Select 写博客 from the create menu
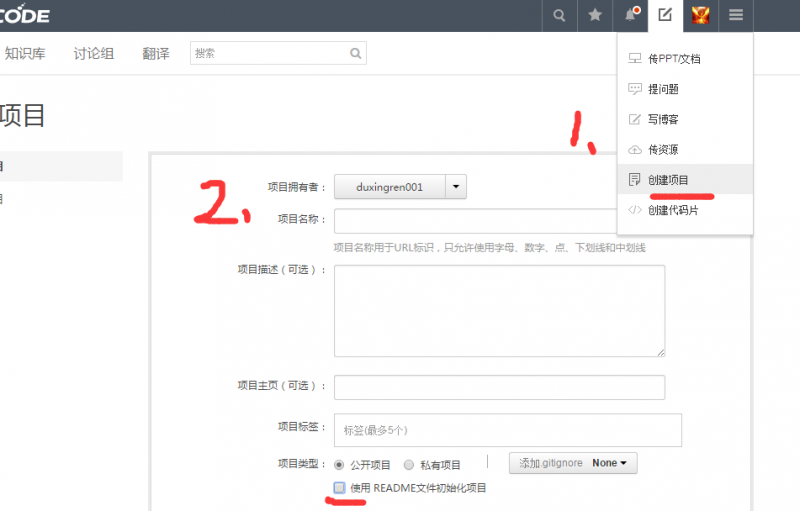This screenshot has width=800, height=511. tap(663, 119)
